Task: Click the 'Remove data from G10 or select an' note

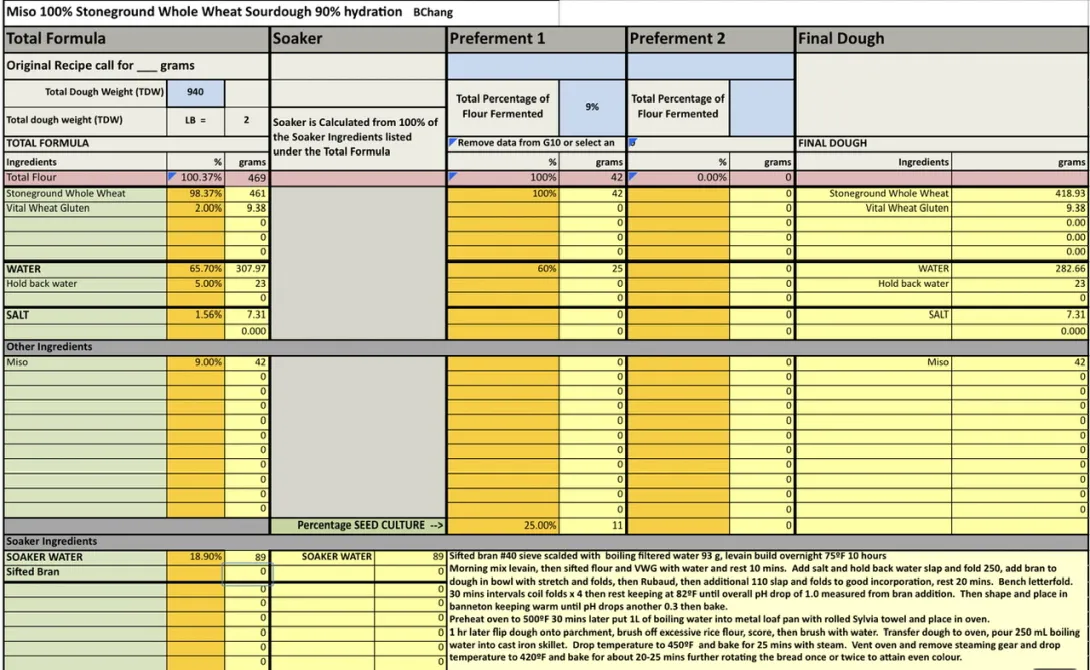Action: pos(536,143)
